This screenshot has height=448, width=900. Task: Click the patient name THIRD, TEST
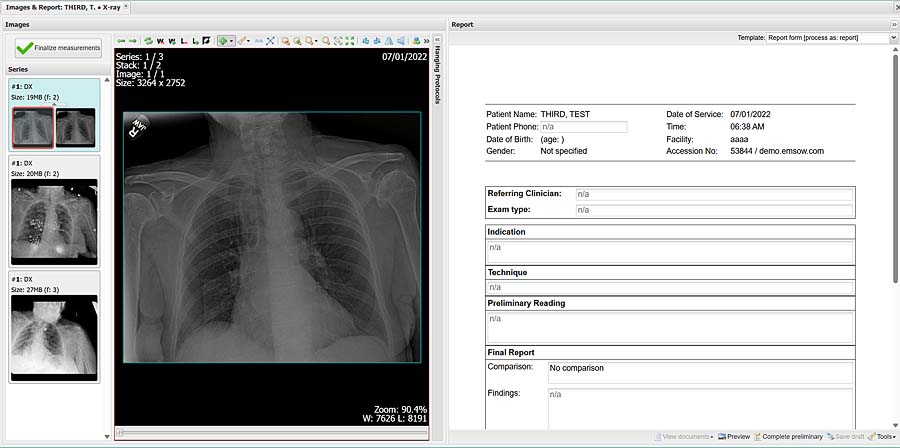point(565,115)
